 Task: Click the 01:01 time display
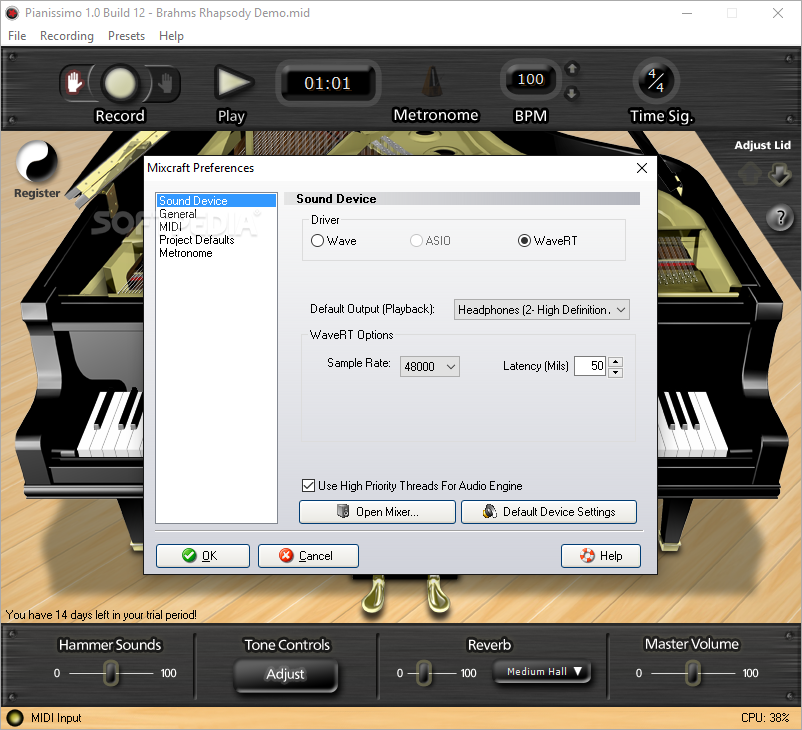(327, 83)
